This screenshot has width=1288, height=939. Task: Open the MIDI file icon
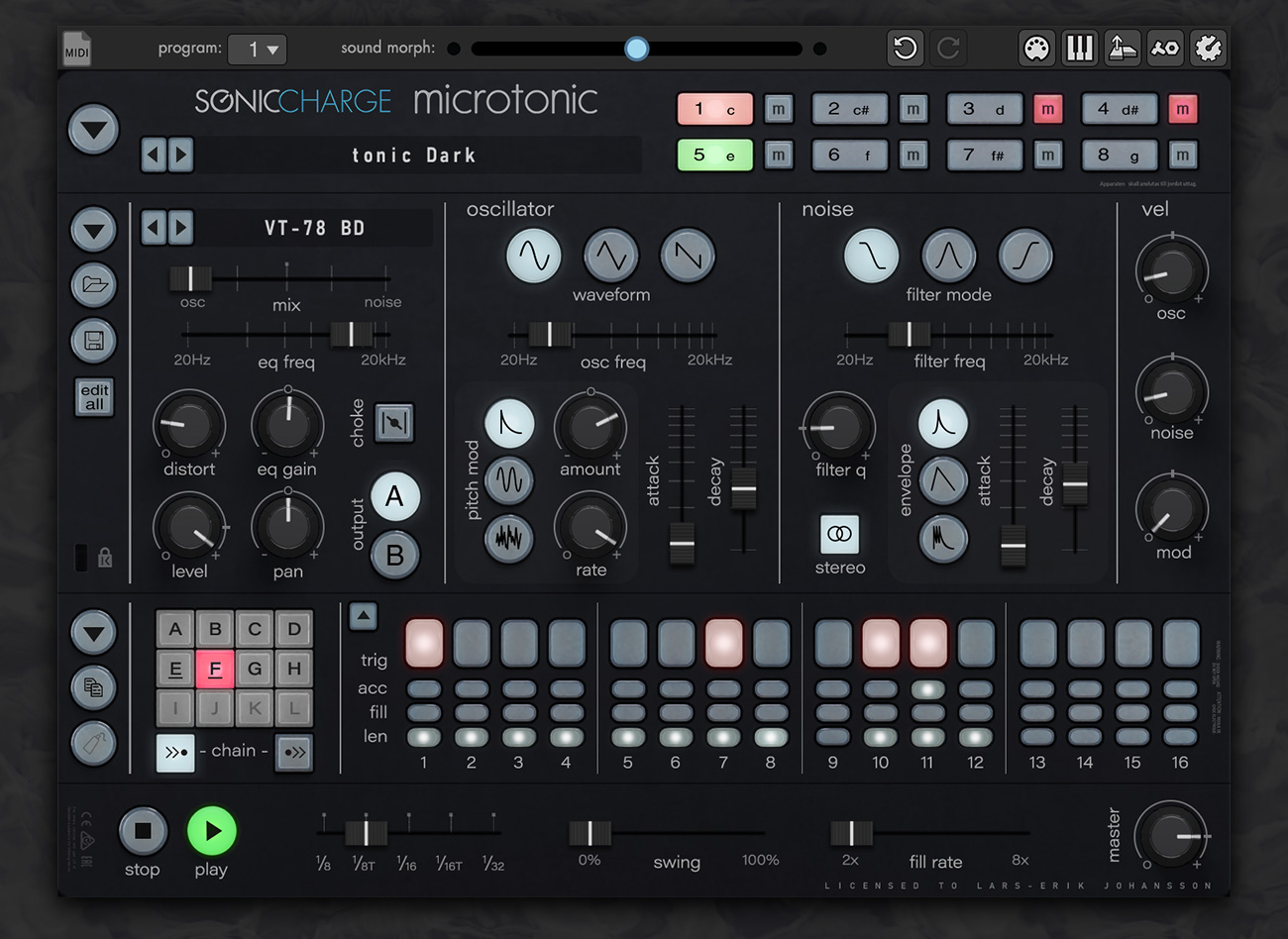77,50
